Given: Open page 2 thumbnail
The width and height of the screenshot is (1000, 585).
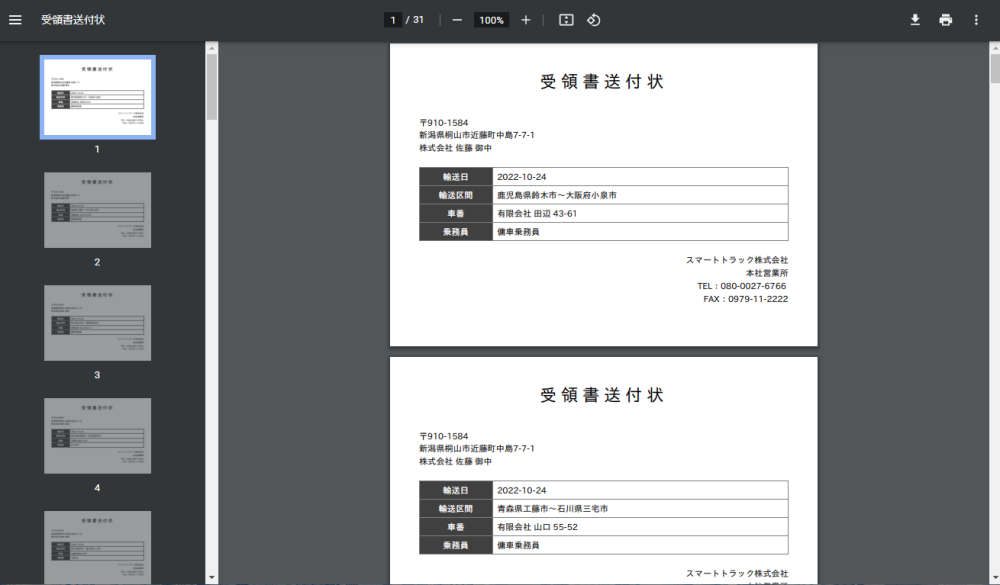Looking at the screenshot, I should (x=97, y=210).
